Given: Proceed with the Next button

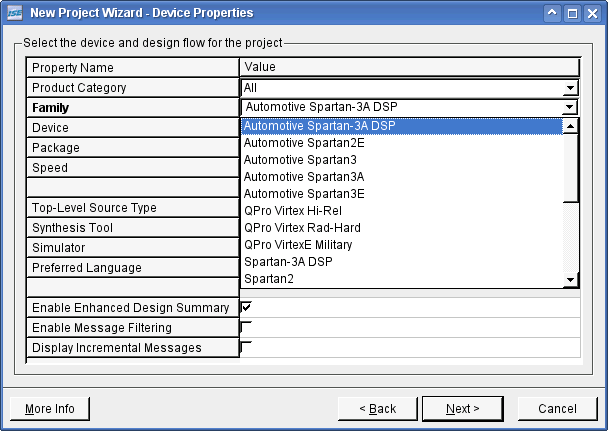Looking at the screenshot, I should pyautogui.click(x=462, y=408).
